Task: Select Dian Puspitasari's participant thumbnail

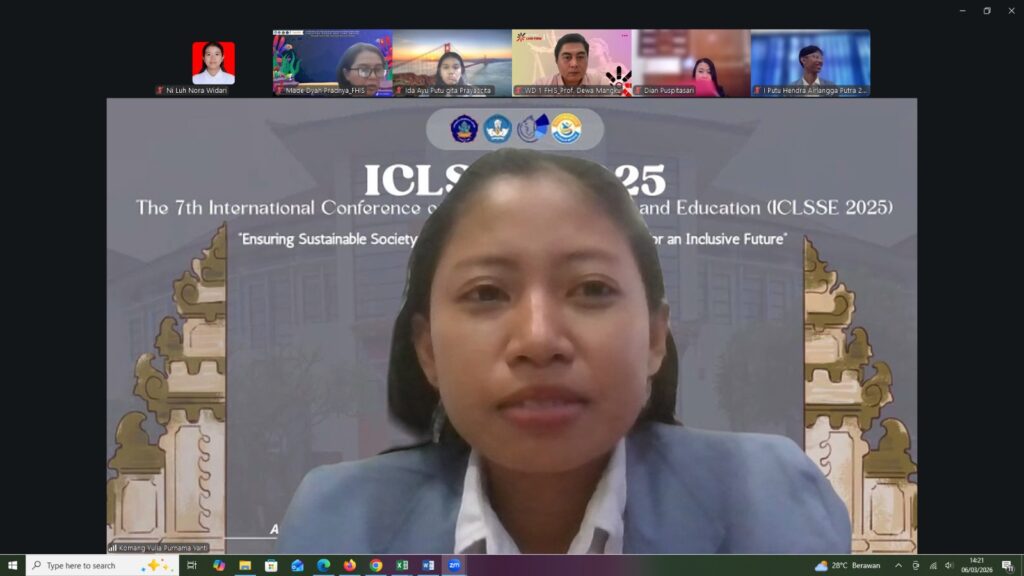Action: 691,63
